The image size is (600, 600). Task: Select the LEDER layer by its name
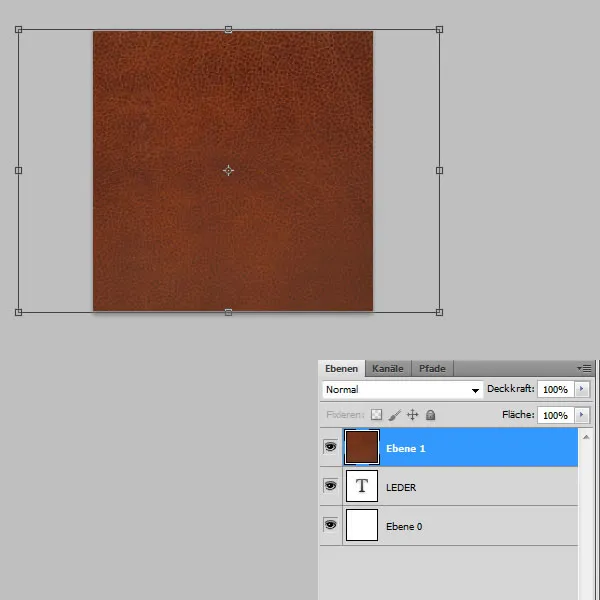click(401, 487)
